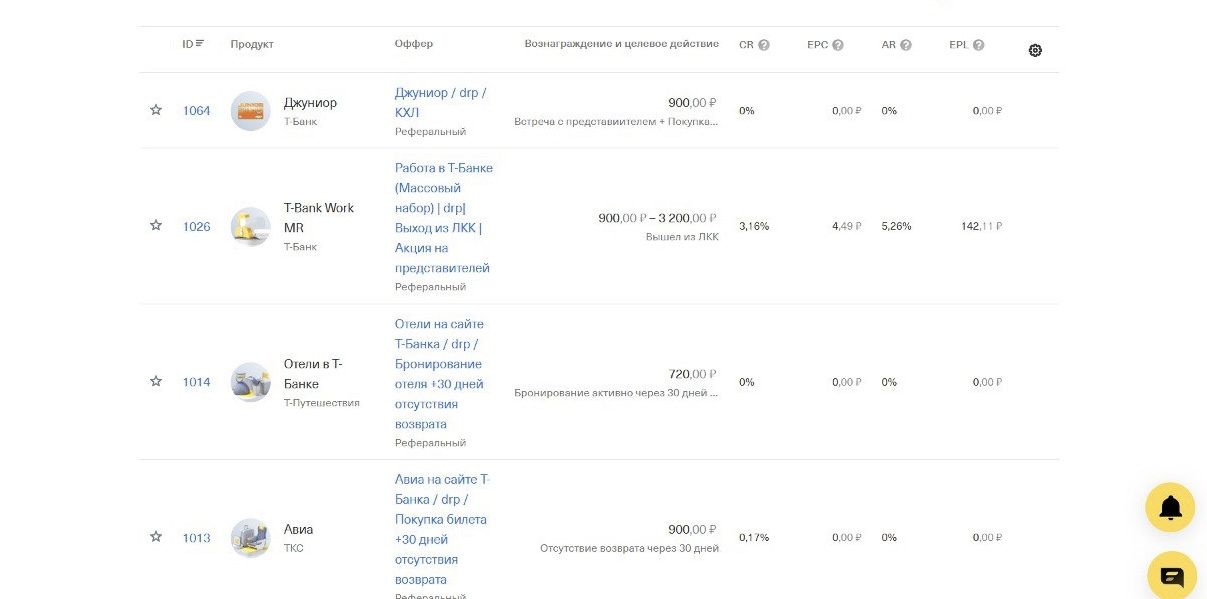Click the Вышел из ЛКК target action text

pos(682,237)
